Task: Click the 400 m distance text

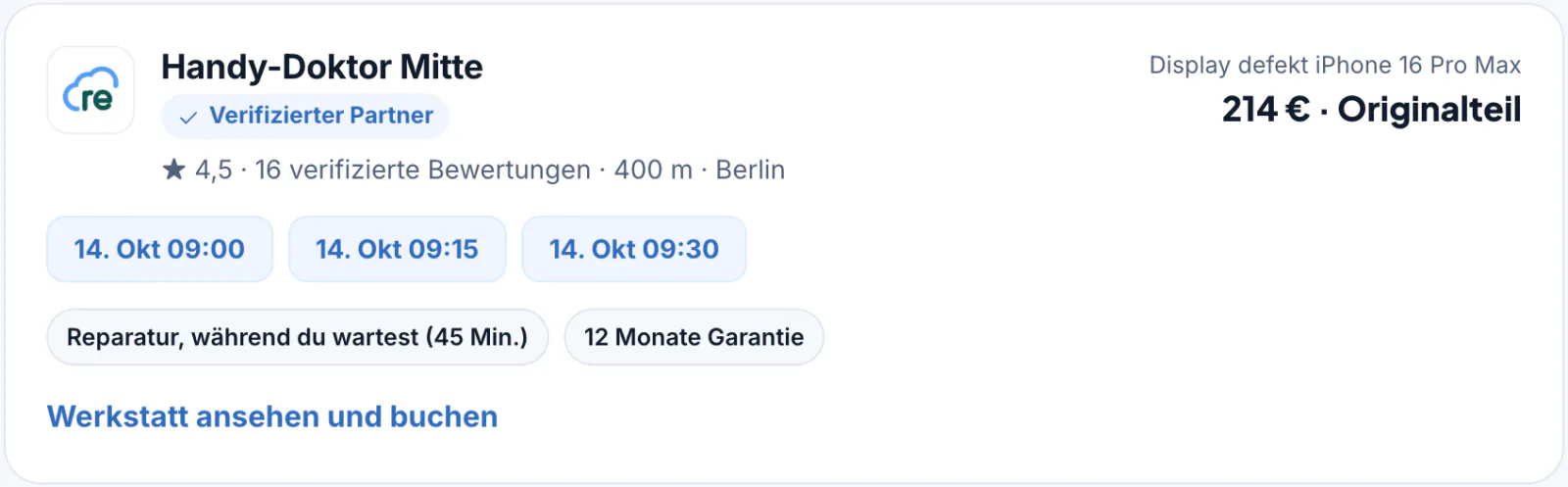Action: point(653,170)
